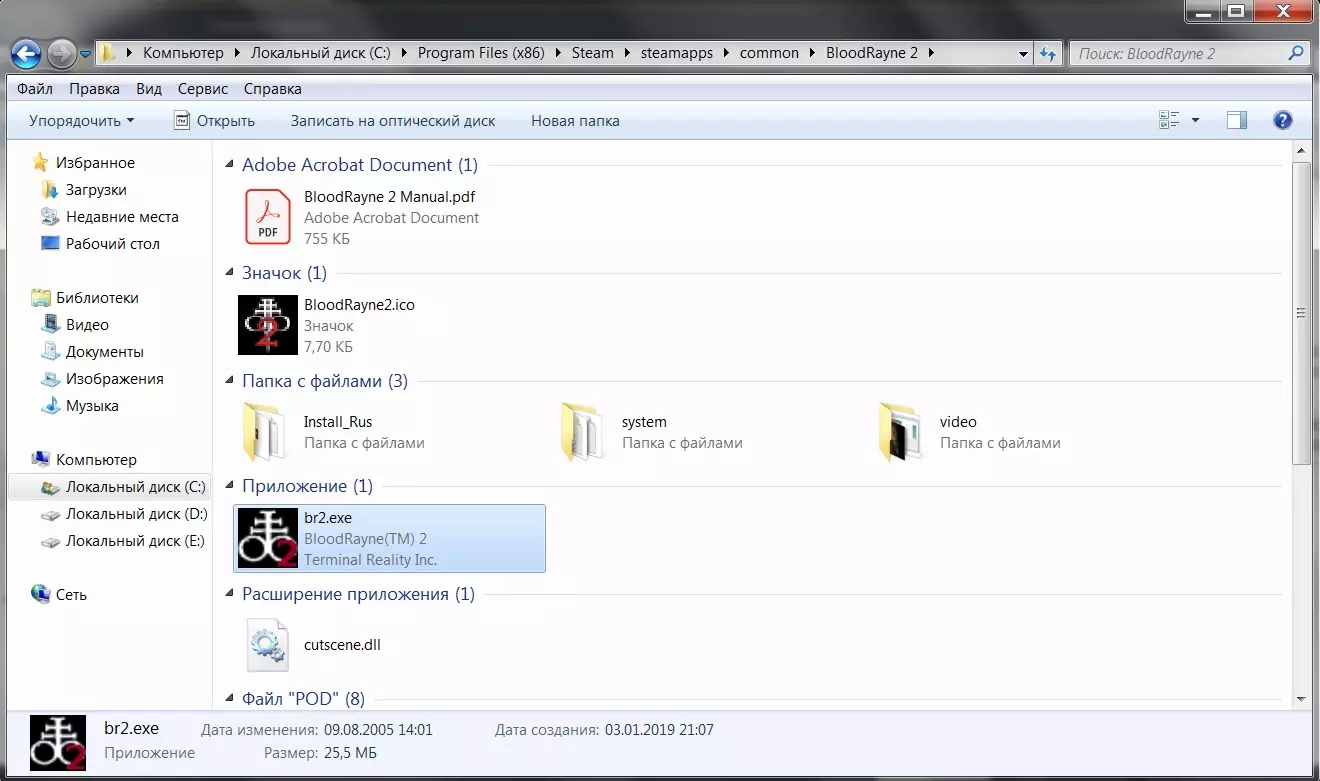Click the file size 25,5 МБ value

point(349,753)
